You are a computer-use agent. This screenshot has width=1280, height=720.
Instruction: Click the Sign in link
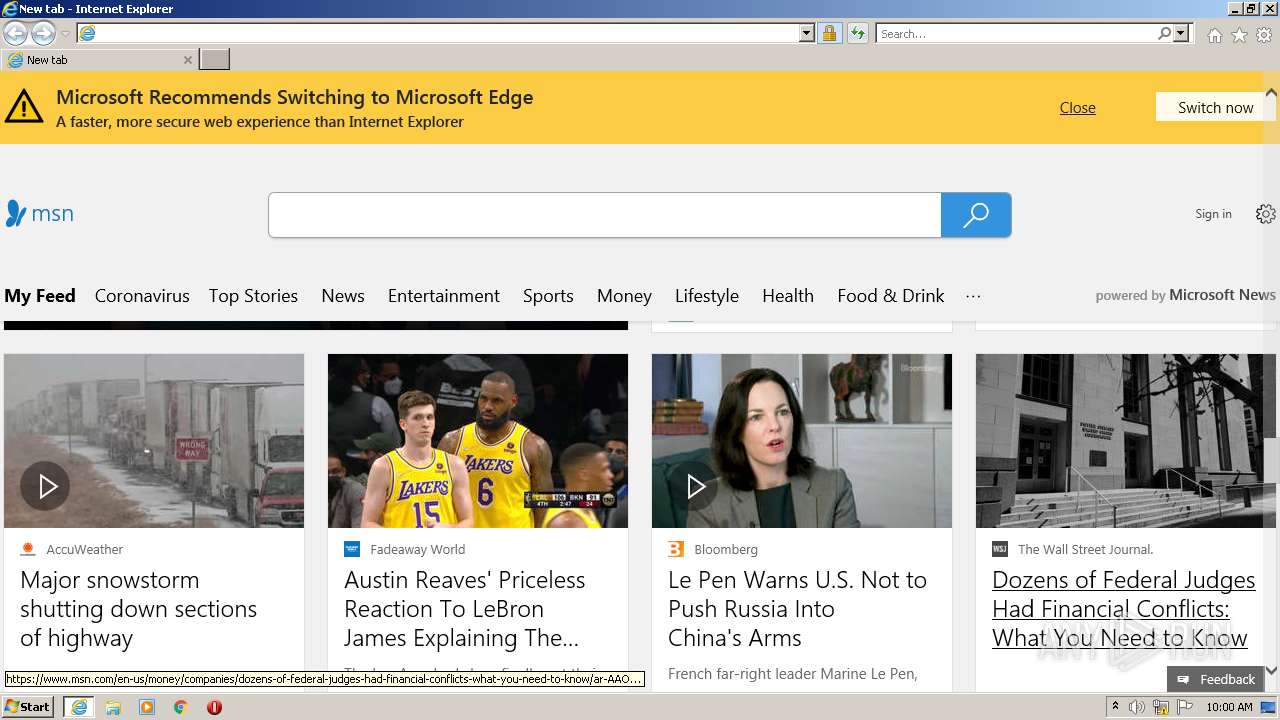[1213, 214]
